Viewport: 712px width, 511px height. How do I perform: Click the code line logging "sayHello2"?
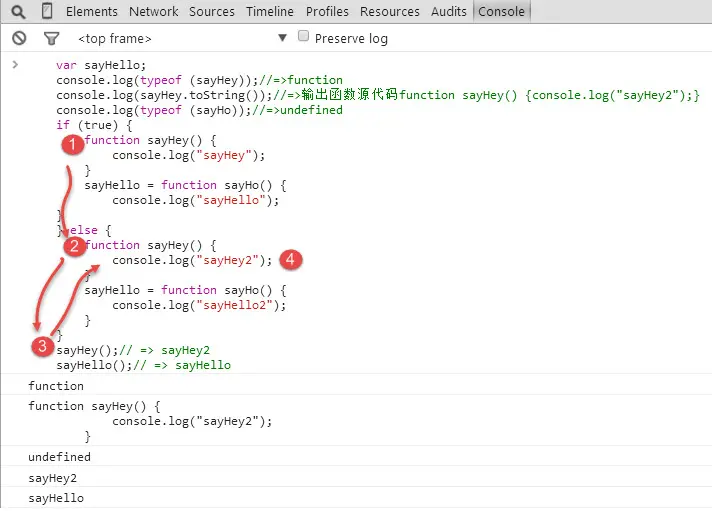point(199,305)
